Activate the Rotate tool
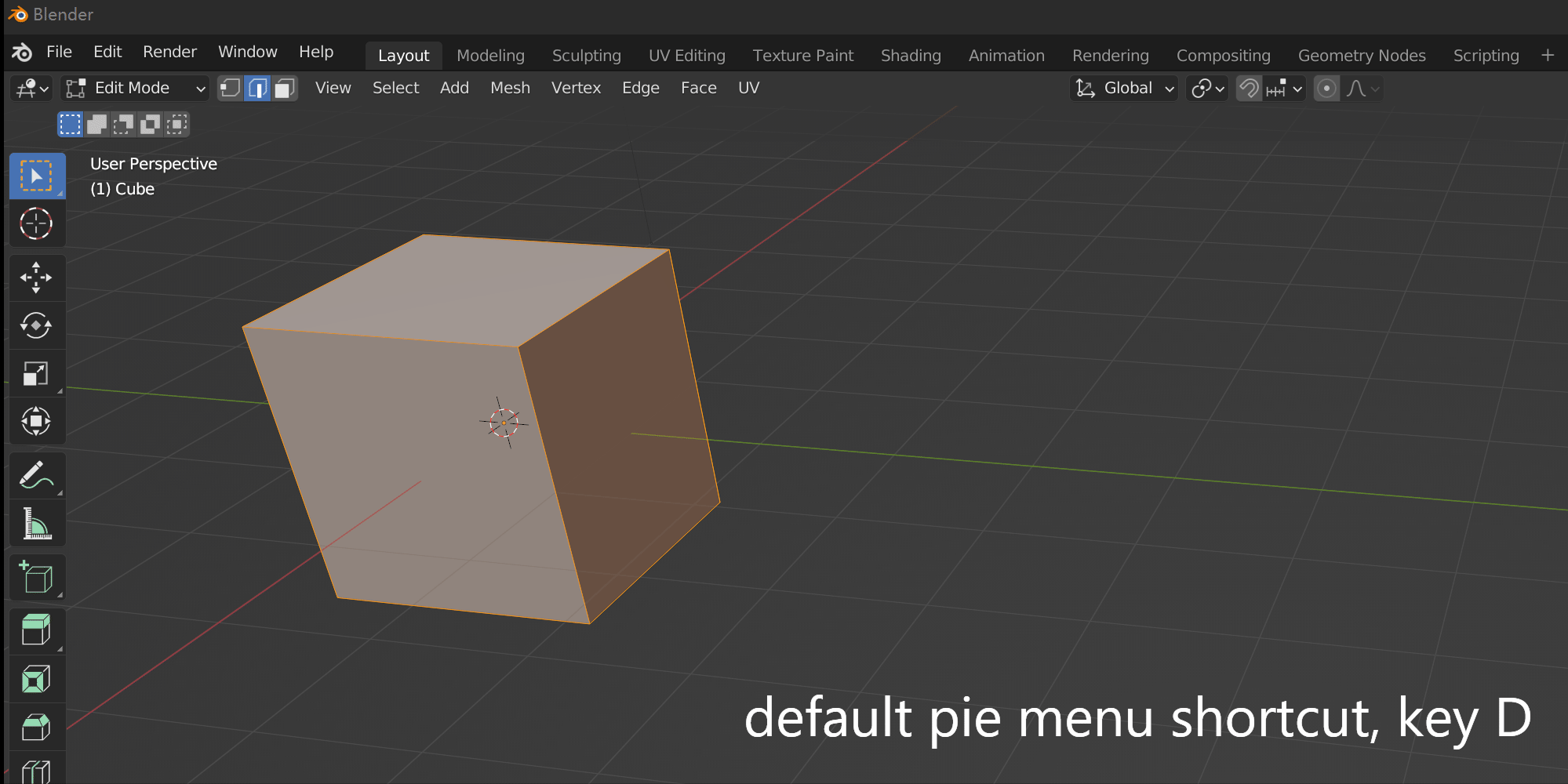 [36, 325]
